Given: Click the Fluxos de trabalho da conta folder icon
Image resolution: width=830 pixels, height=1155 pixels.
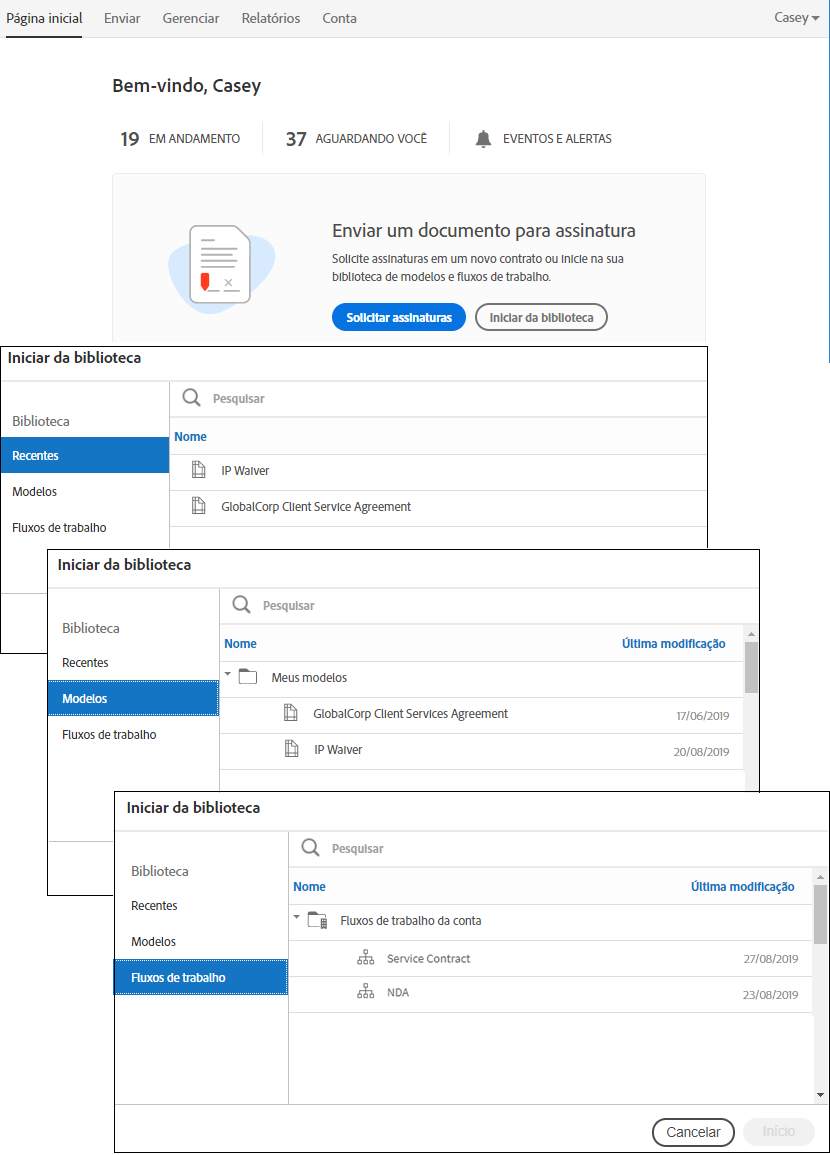Looking at the screenshot, I should click(x=317, y=921).
